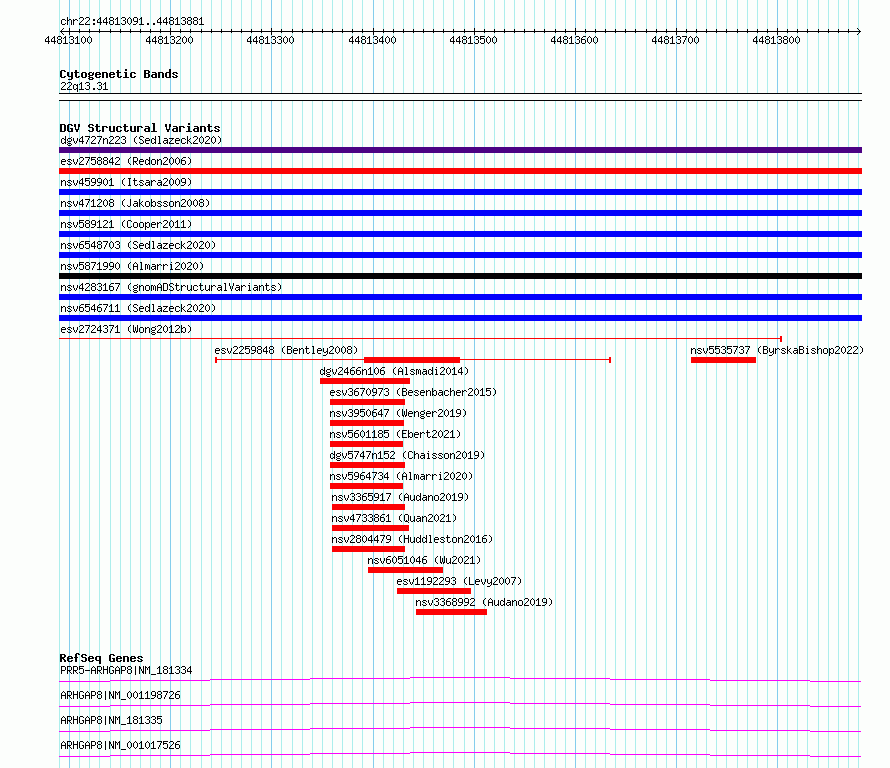Open variant dgv4727n223 (Sedlazeck2020)
This screenshot has width=890, height=768.
[141, 140]
